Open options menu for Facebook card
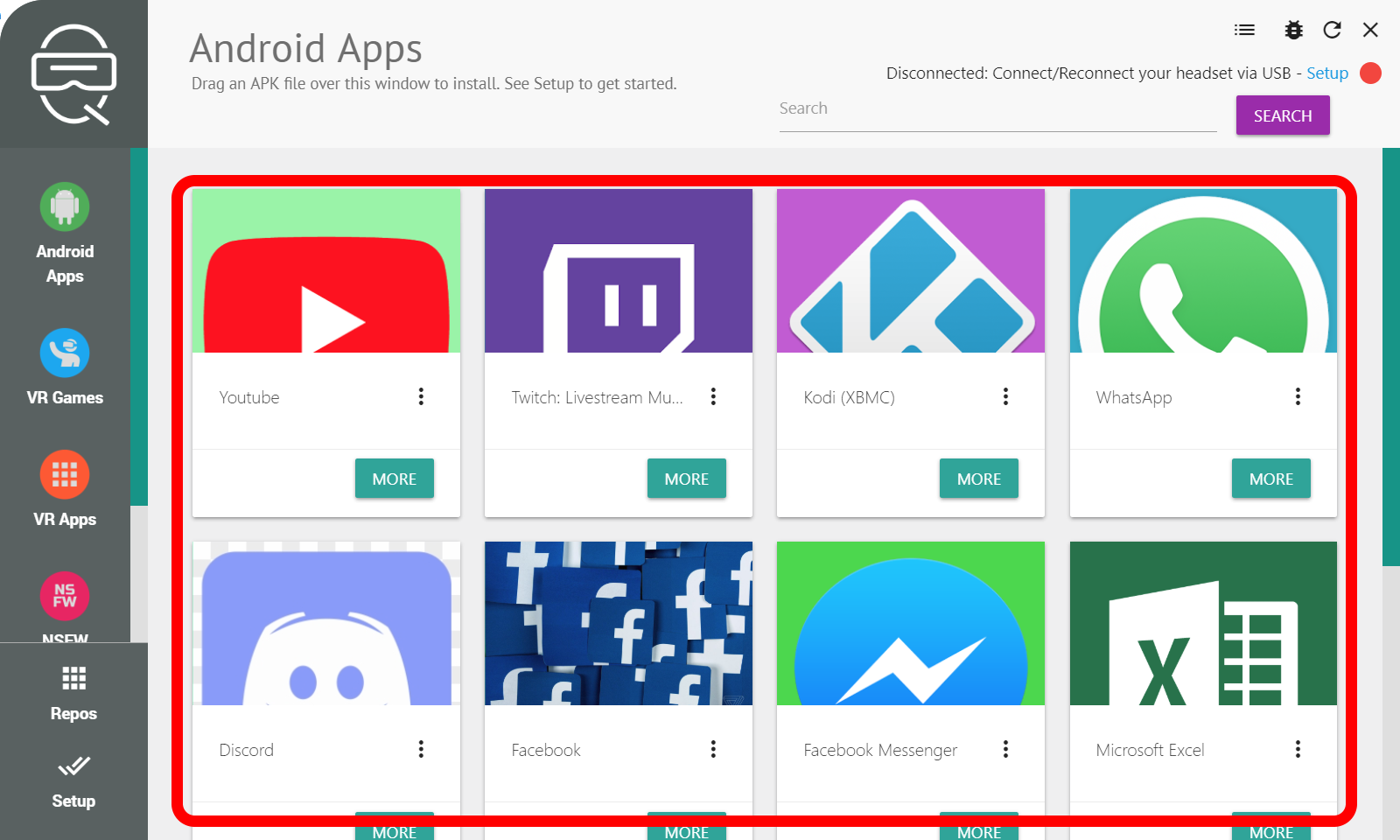The image size is (1400, 840). tap(713, 749)
